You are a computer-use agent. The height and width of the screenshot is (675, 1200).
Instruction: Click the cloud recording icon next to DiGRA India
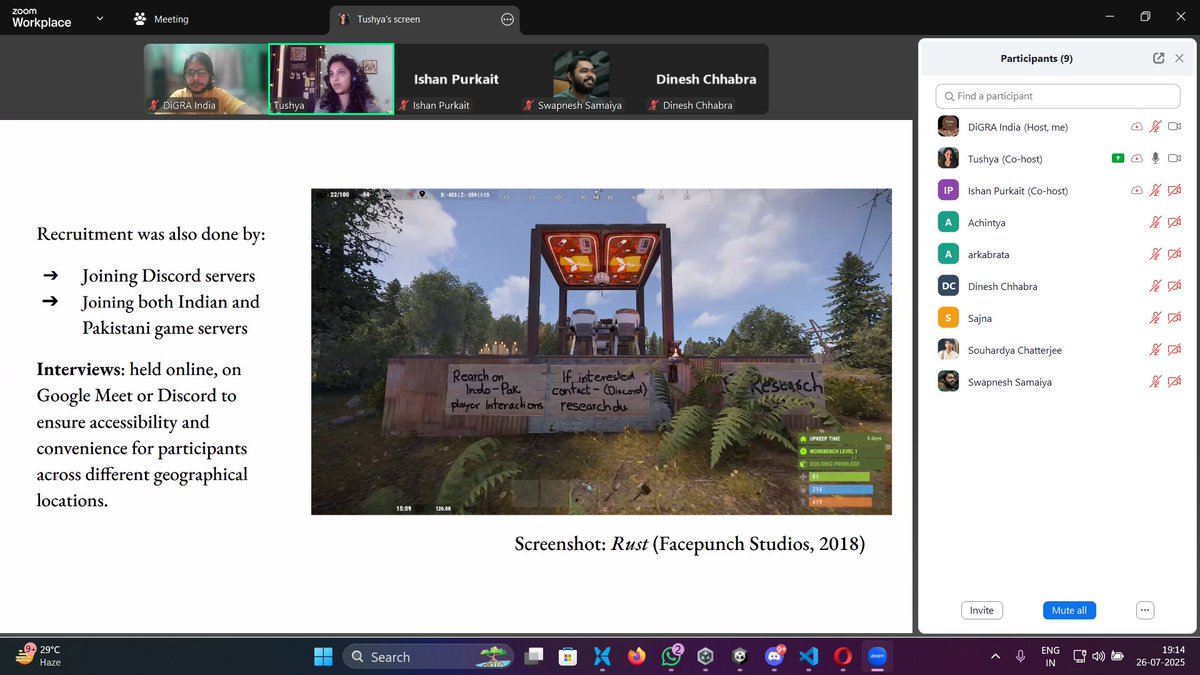point(1136,126)
